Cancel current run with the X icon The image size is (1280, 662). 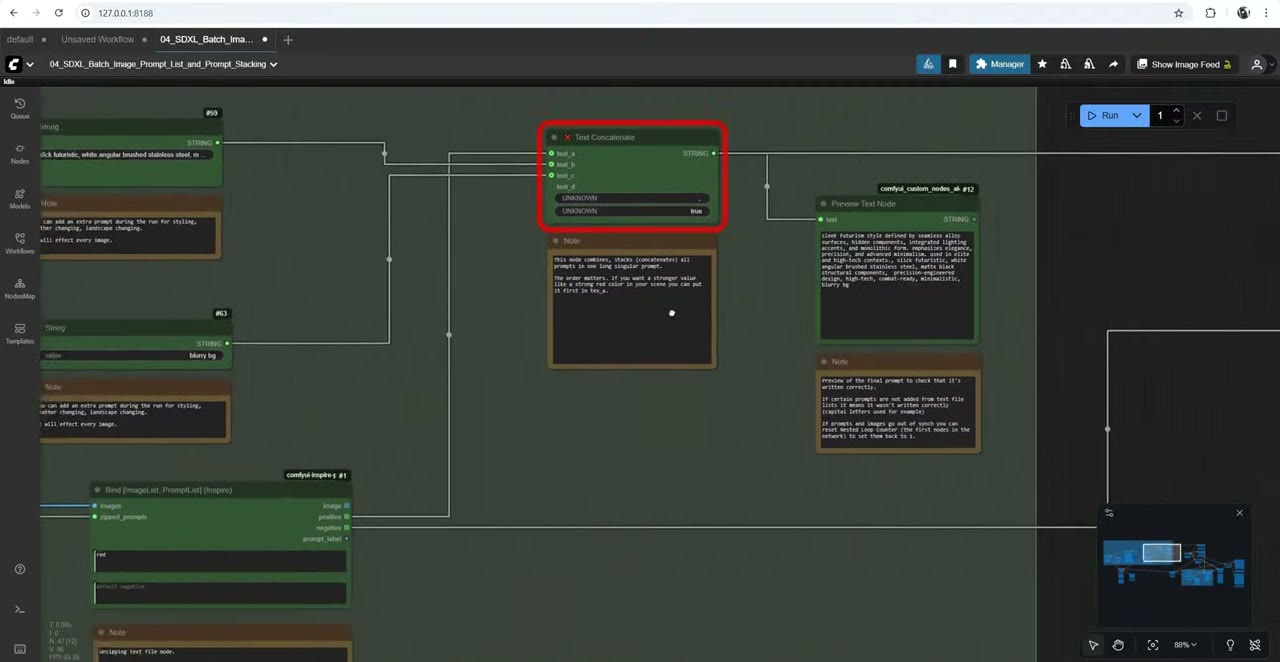(1197, 116)
